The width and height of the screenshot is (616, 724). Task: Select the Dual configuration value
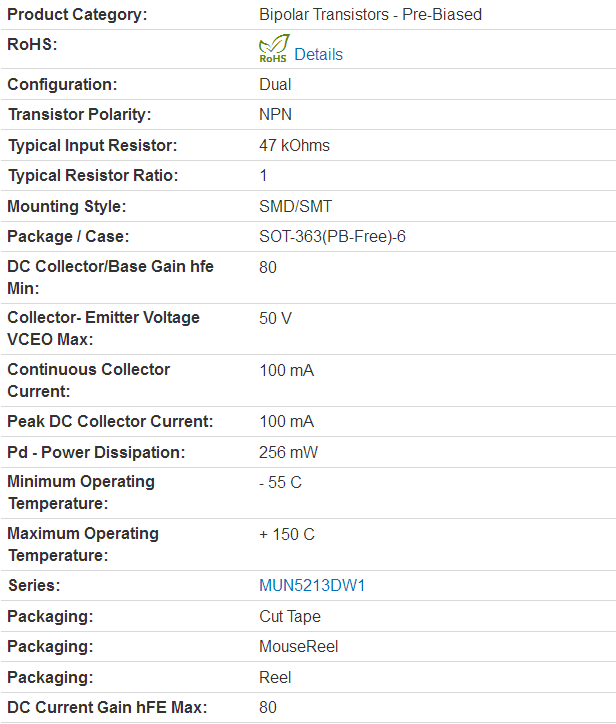[275, 84]
